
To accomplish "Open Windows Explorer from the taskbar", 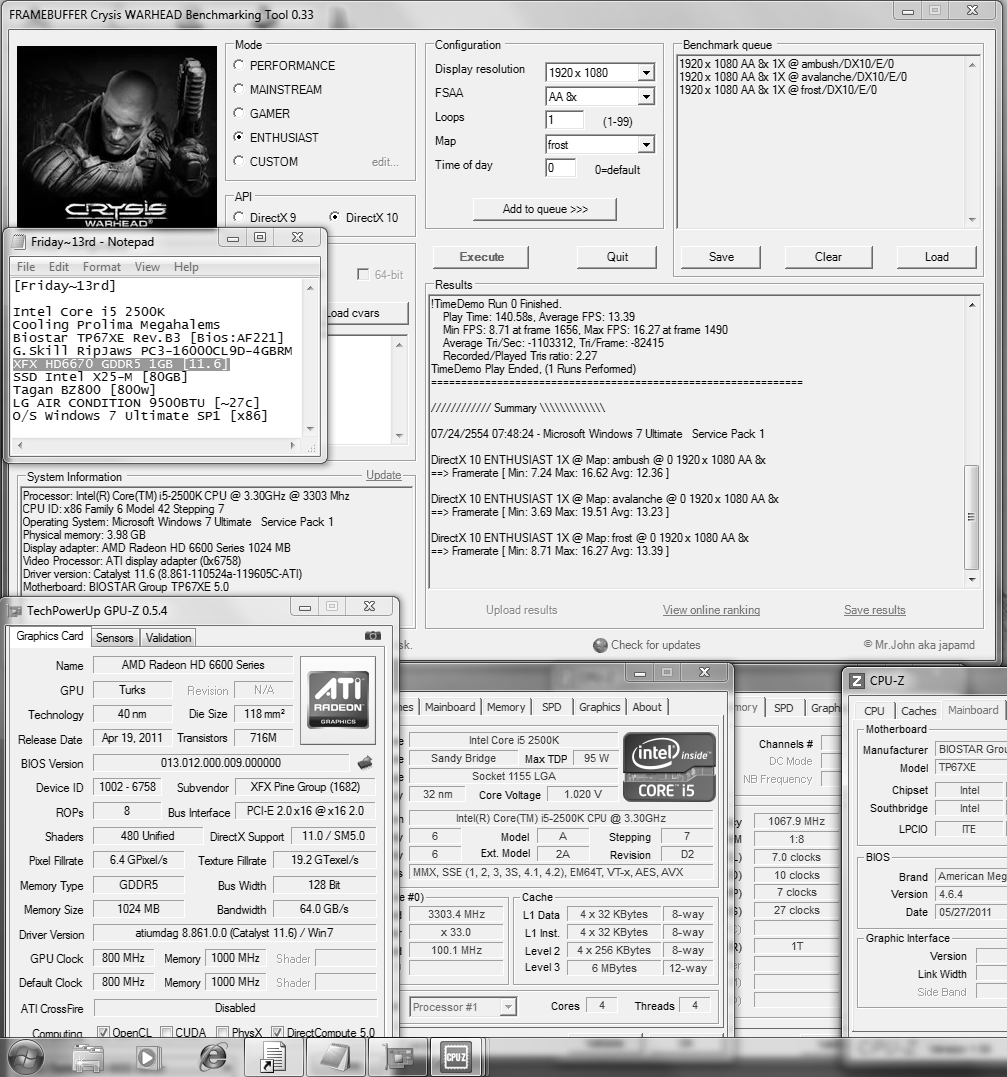I will (88, 1057).
